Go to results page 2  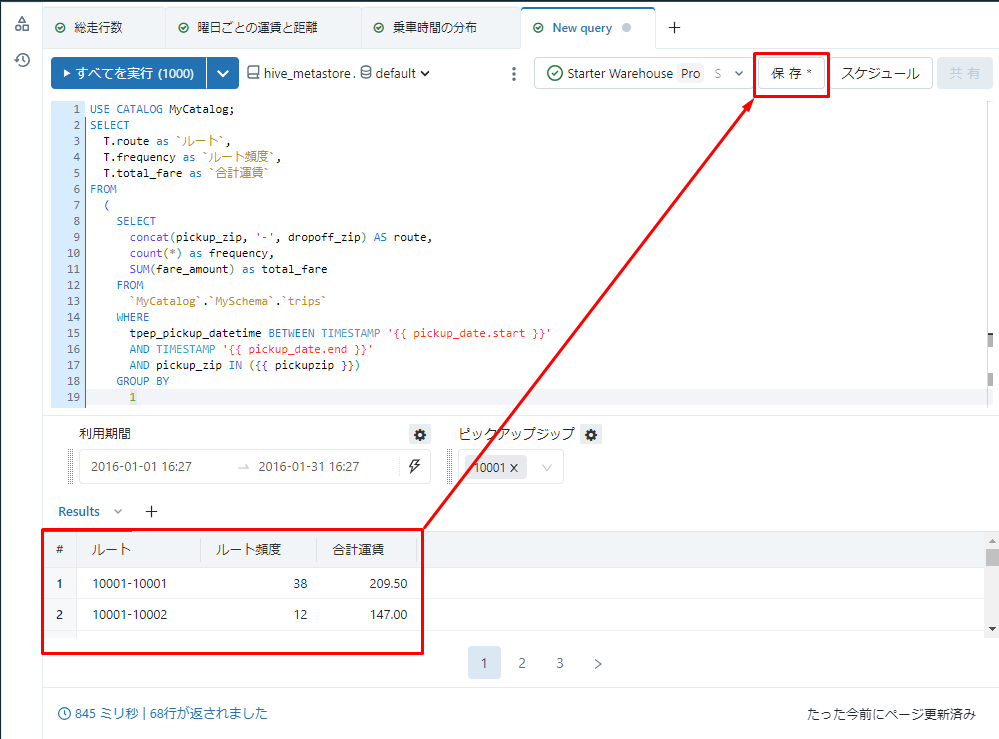point(522,663)
